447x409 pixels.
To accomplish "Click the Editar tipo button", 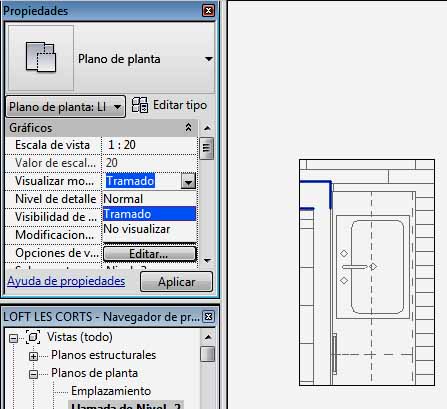I will 169,105.
